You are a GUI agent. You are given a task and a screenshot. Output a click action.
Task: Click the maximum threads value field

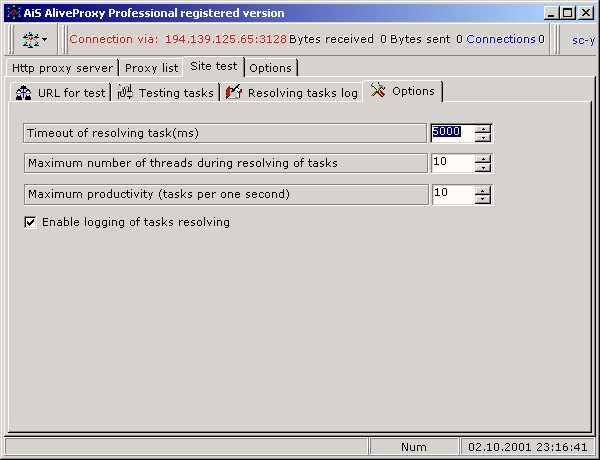tap(453, 163)
